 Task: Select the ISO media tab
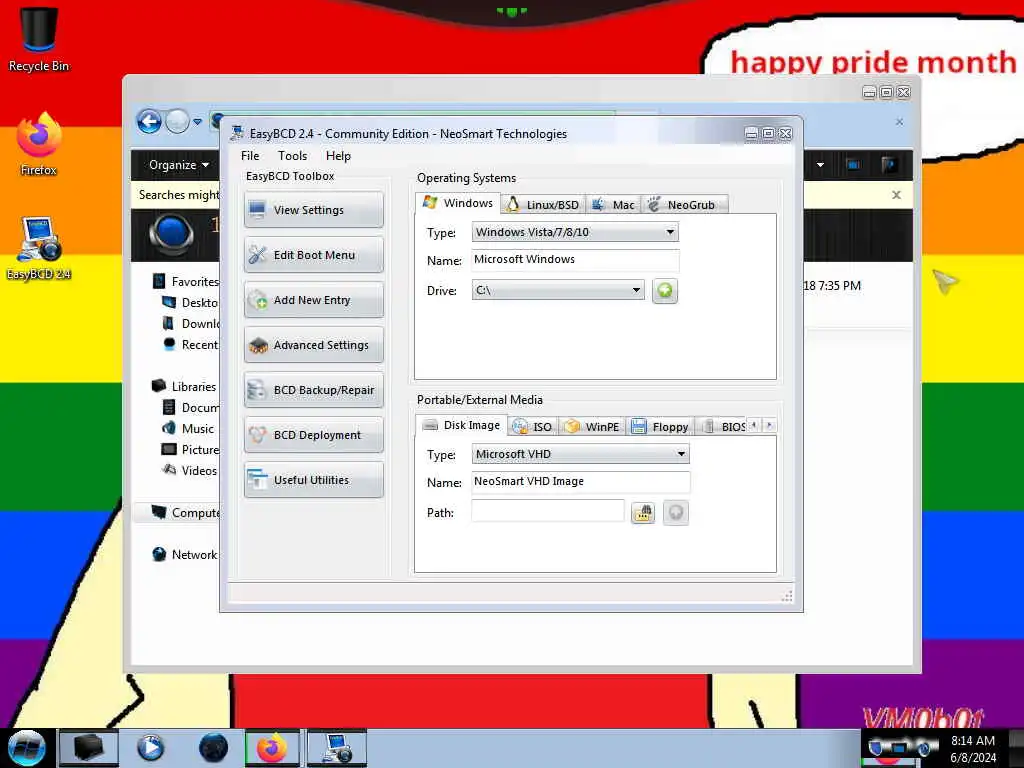click(x=533, y=426)
